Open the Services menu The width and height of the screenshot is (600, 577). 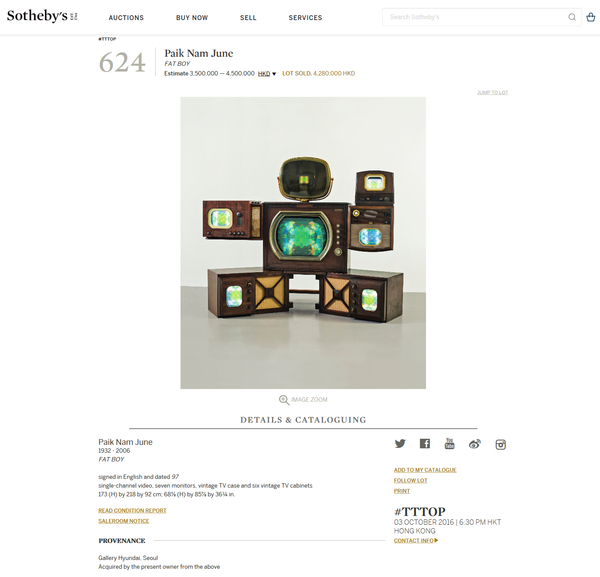tap(305, 18)
